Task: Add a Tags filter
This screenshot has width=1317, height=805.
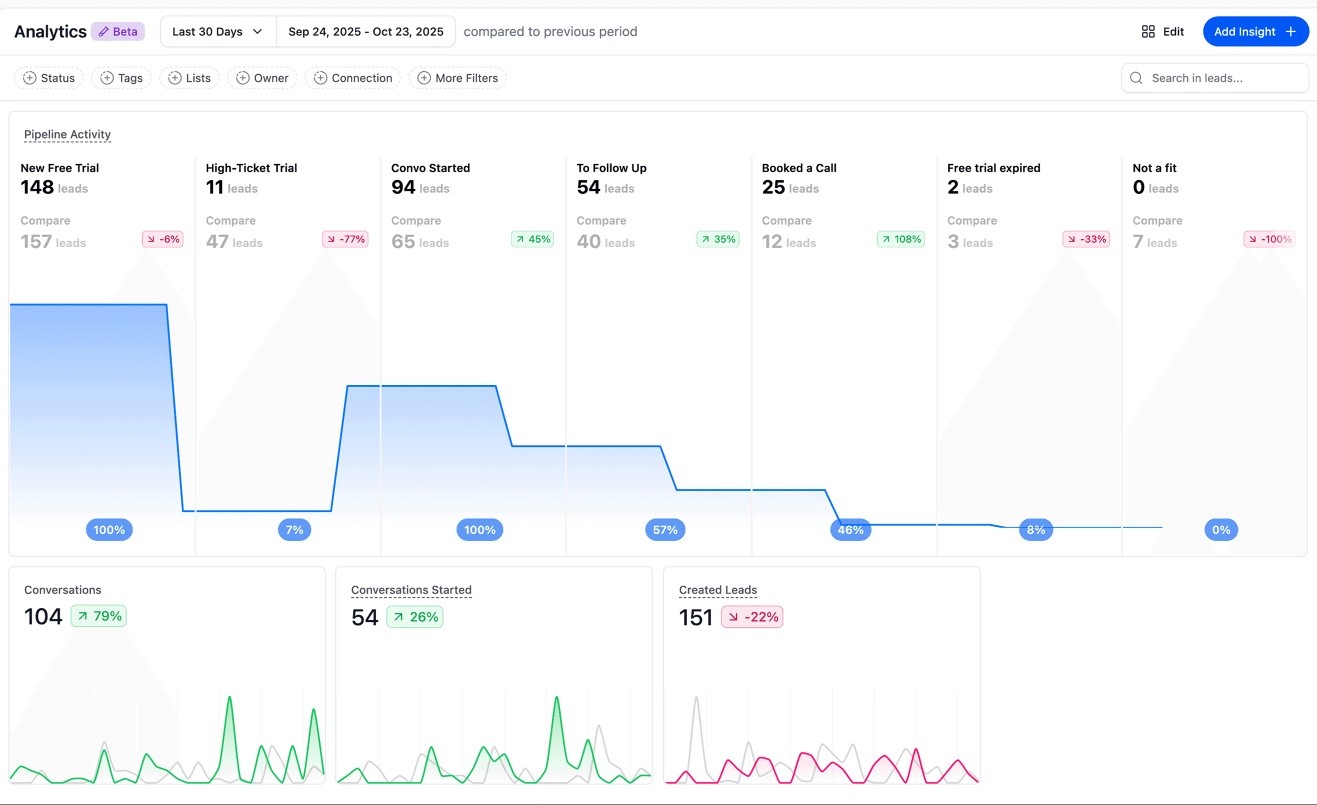Action: [x=121, y=78]
